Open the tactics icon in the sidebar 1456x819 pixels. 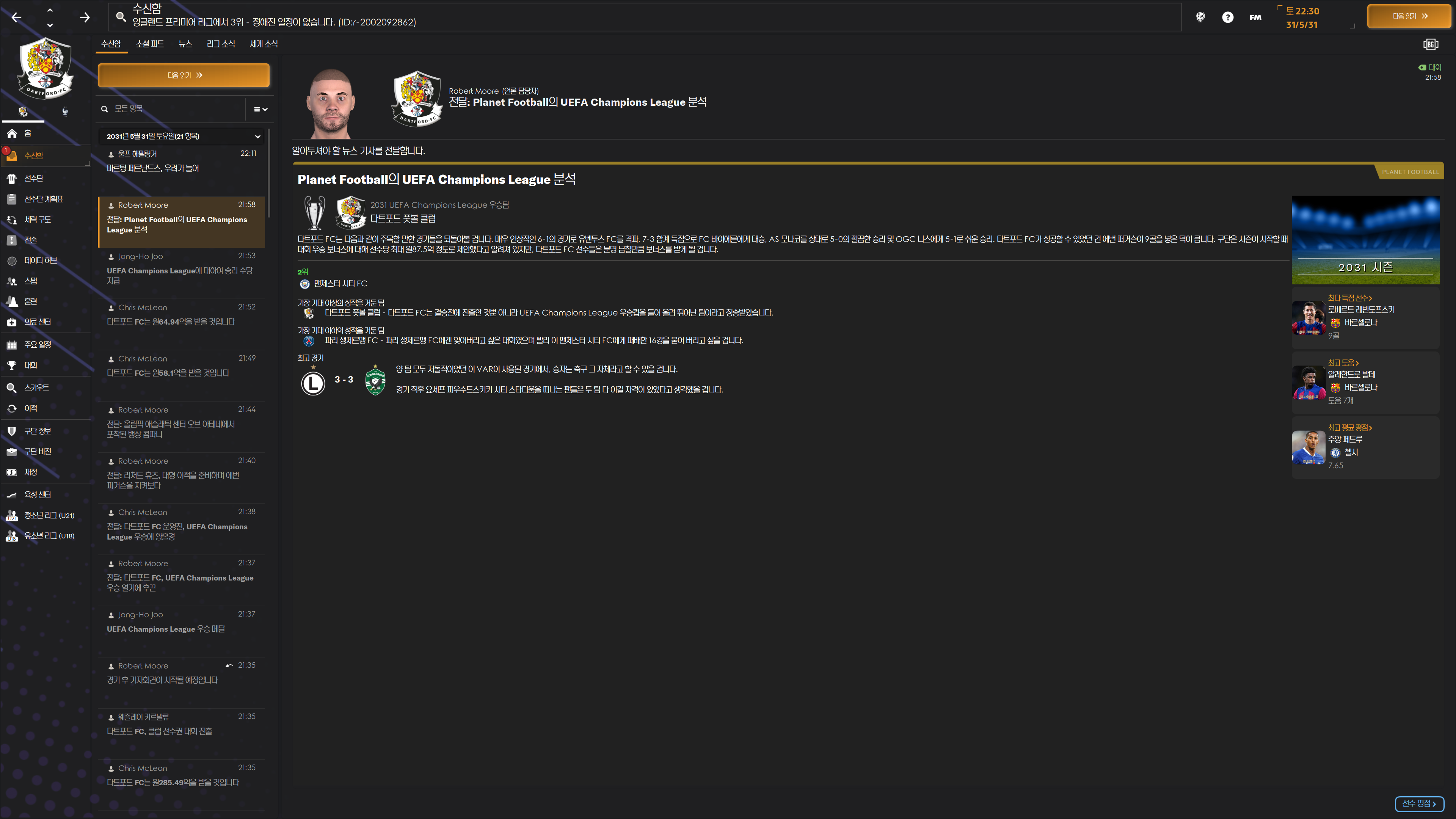12,240
